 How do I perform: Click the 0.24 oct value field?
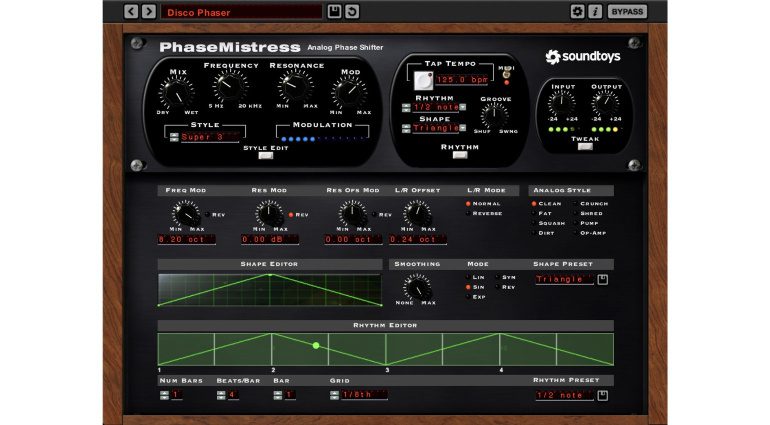tap(418, 240)
